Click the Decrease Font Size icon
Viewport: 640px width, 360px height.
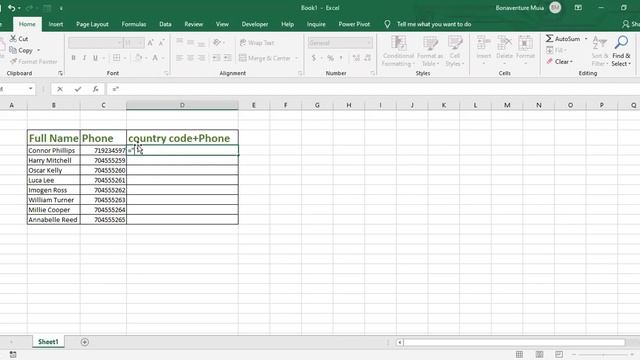161,42
